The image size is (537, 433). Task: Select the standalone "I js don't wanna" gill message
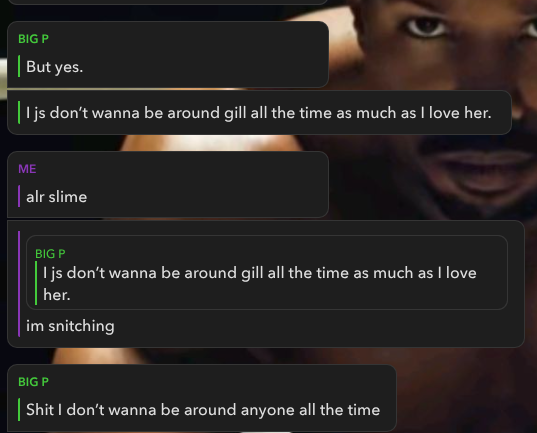[x=259, y=113]
